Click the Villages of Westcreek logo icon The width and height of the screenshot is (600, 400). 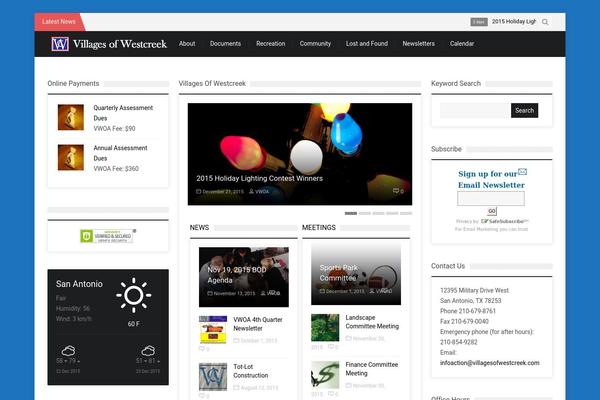[x=60, y=44]
